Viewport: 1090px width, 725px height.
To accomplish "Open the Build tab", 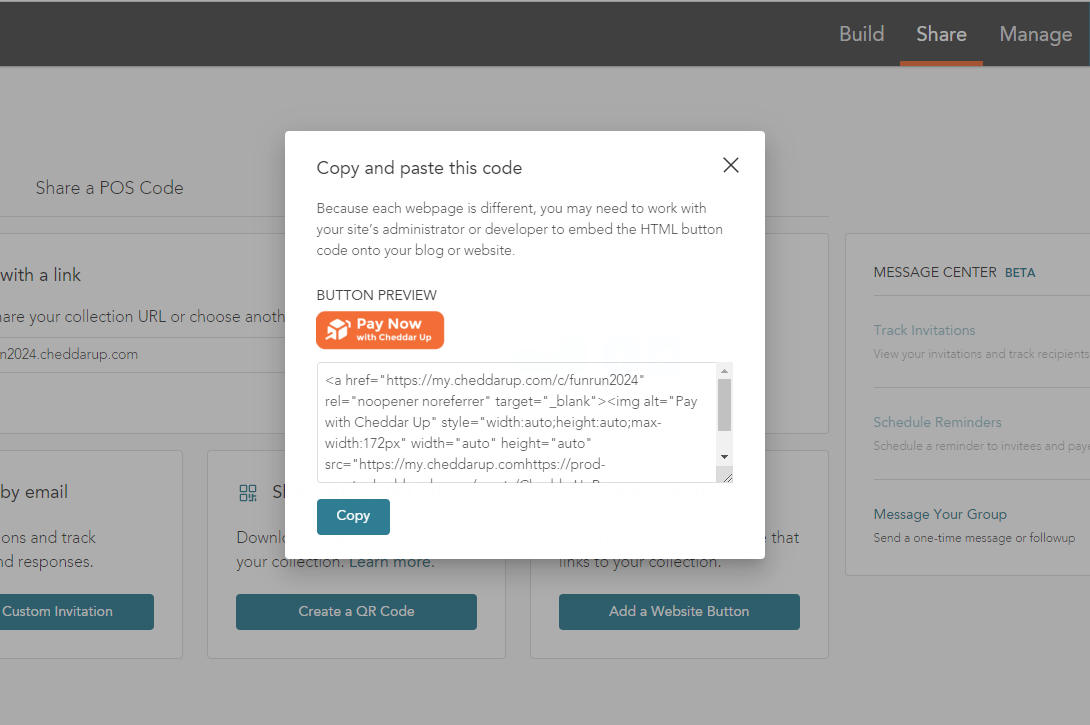I will click(861, 34).
